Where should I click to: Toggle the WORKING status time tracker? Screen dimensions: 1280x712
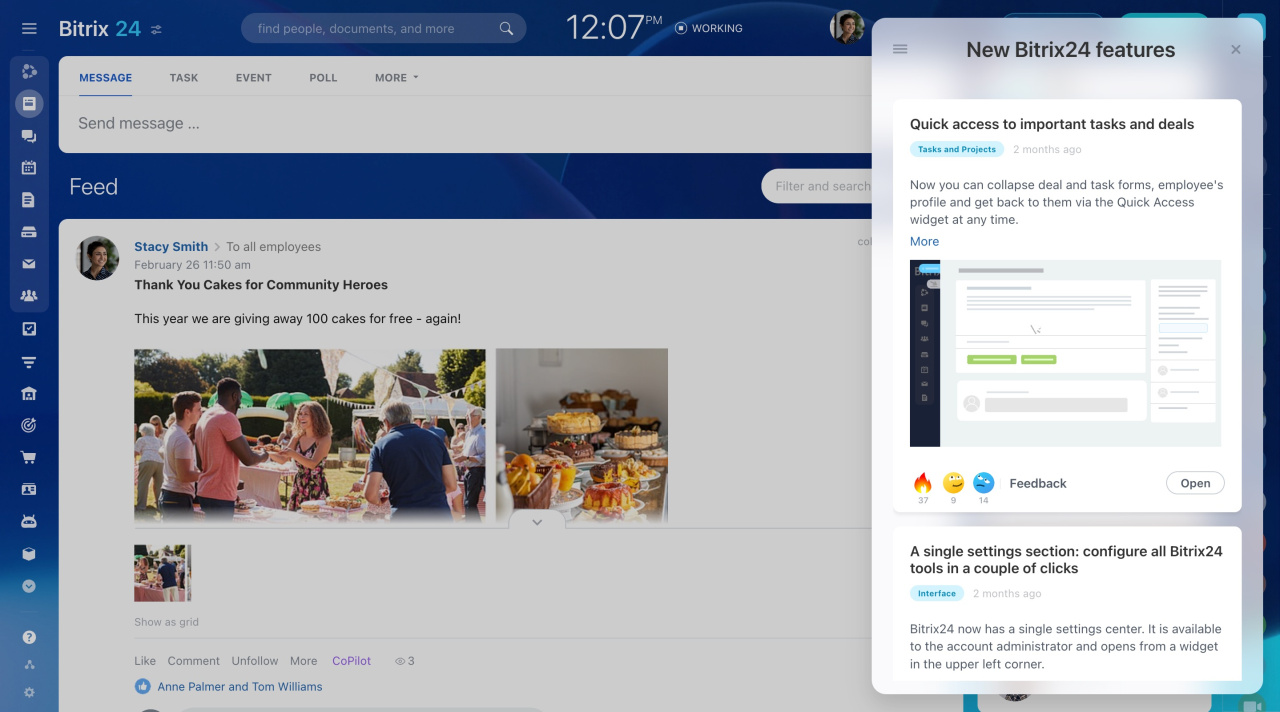(709, 28)
